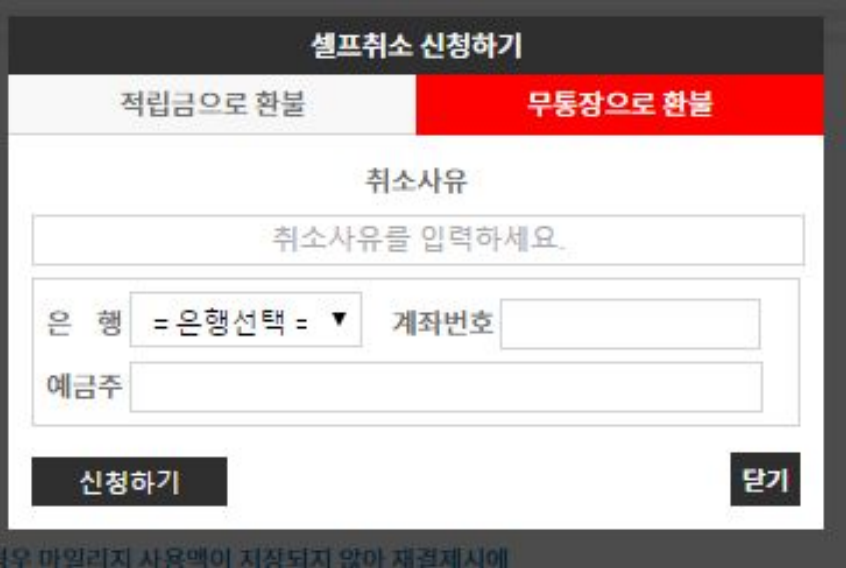This screenshot has height=568, width=846.
Task: Switch to the 적립금으로 환불 tab
Action: click(212, 104)
